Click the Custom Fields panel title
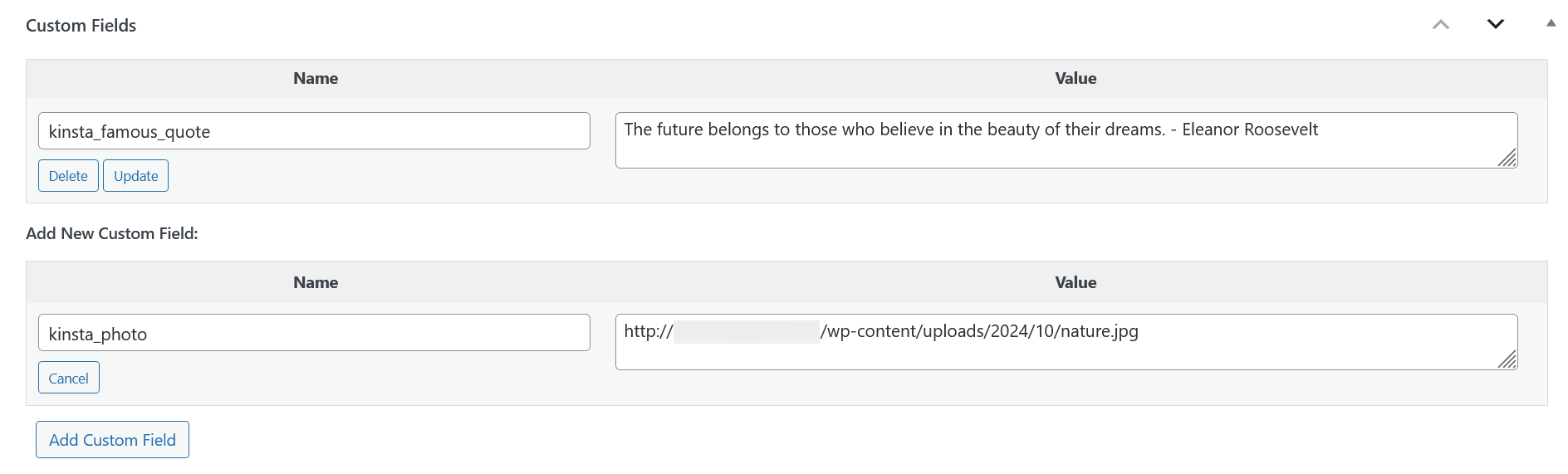The width and height of the screenshot is (1568, 474). (81, 26)
